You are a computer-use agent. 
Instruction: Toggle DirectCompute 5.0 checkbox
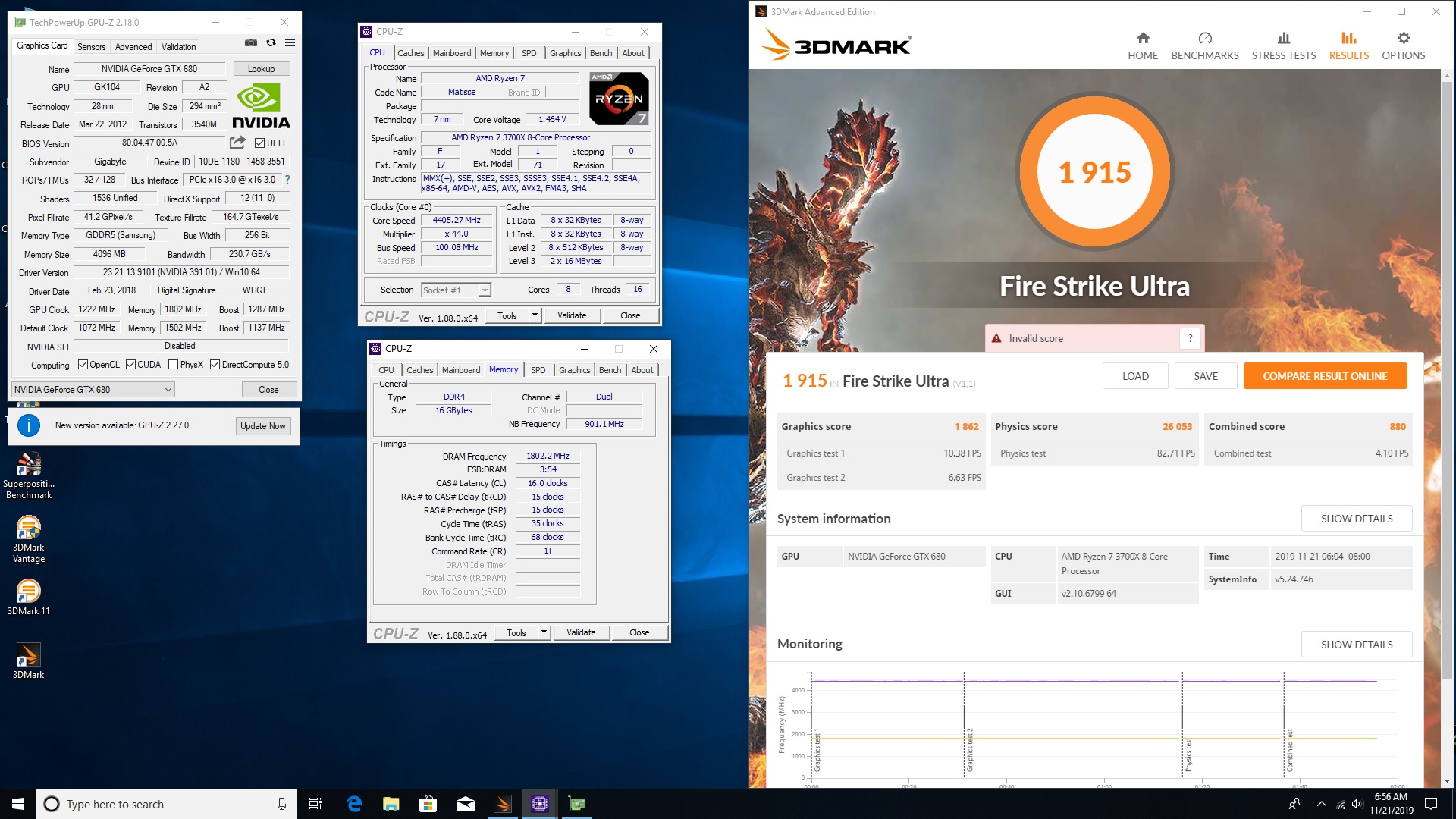(x=215, y=365)
